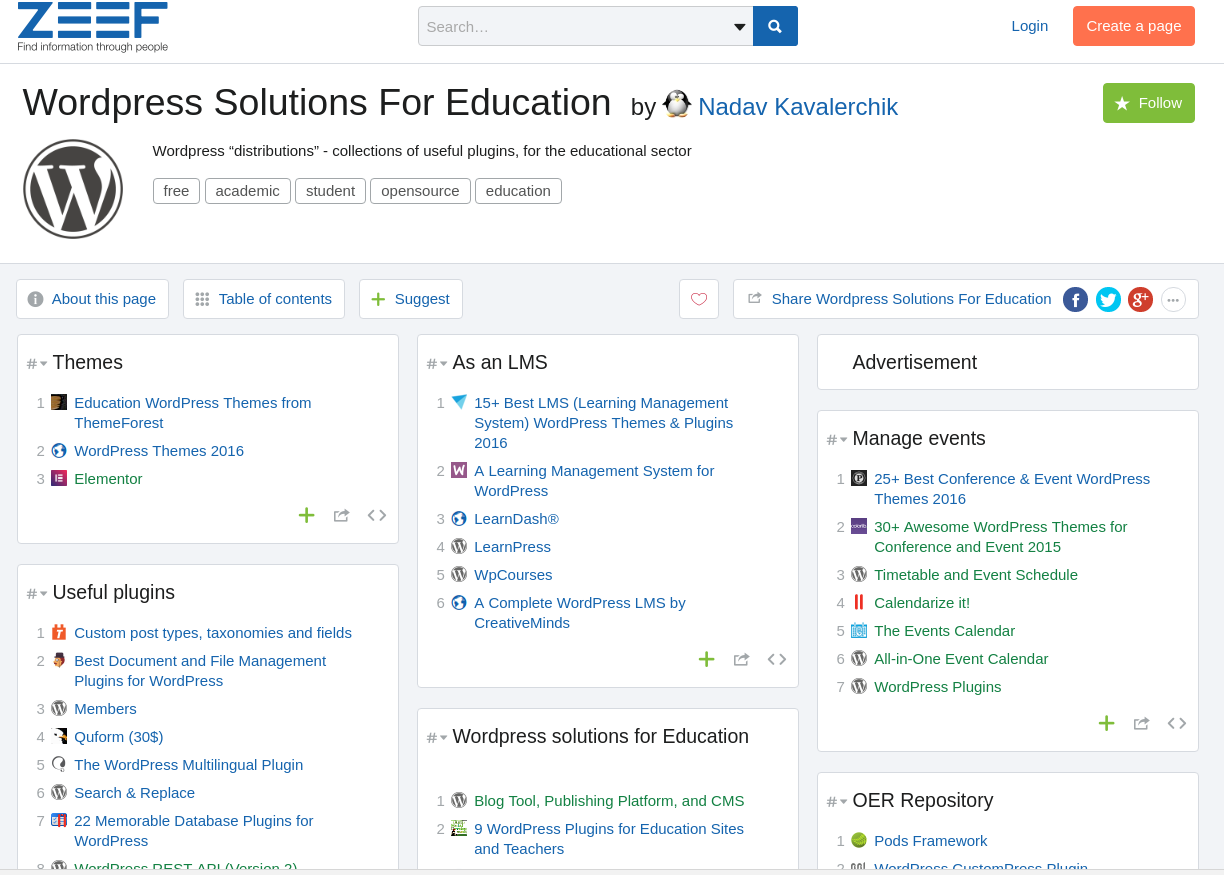Select the 'free' tag
The height and width of the screenshot is (875, 1224).
(x=176, y=191)
